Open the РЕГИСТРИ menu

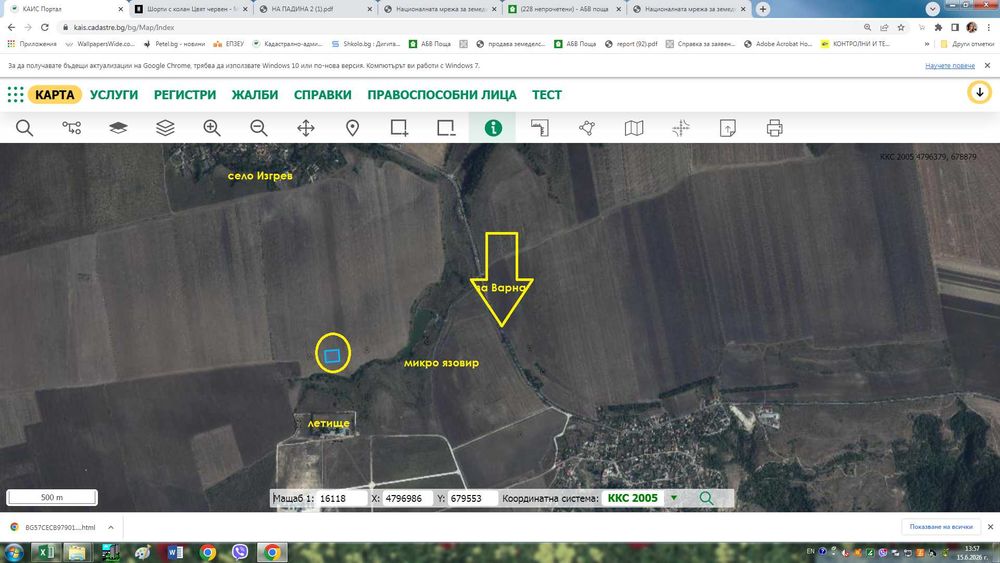(x=185, y=94)
